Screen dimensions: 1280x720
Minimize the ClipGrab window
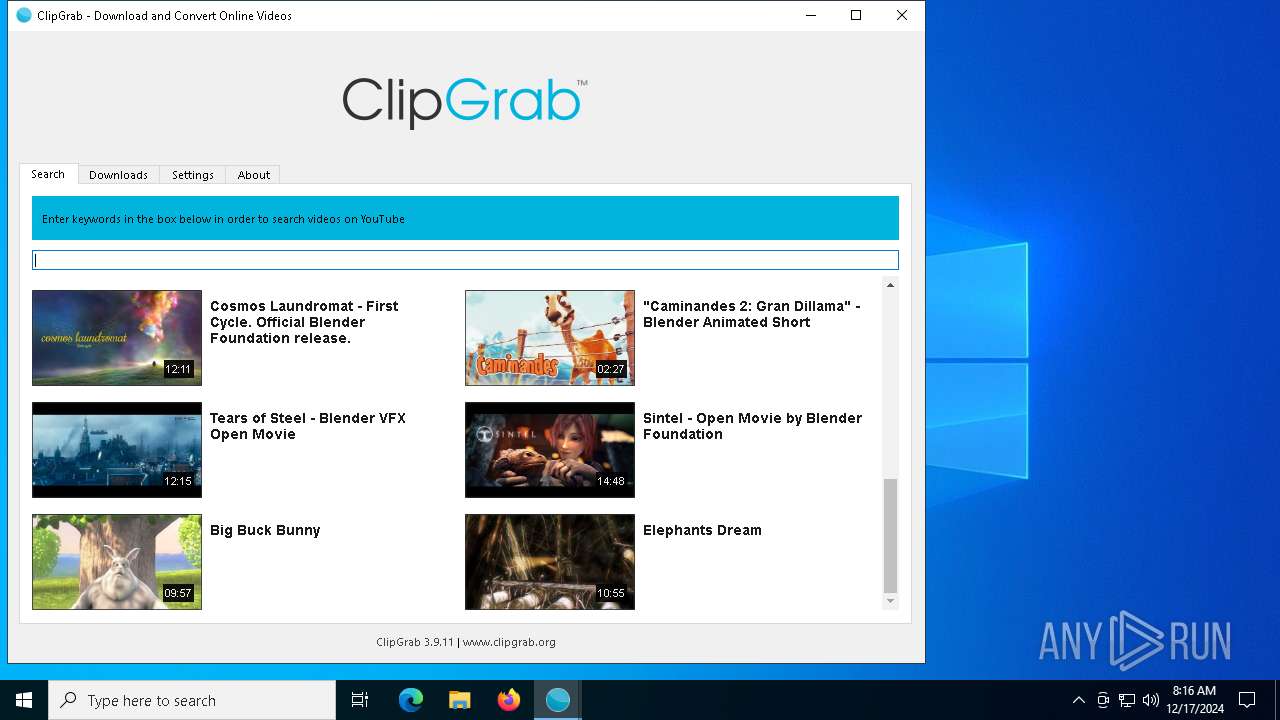[810, 16]
